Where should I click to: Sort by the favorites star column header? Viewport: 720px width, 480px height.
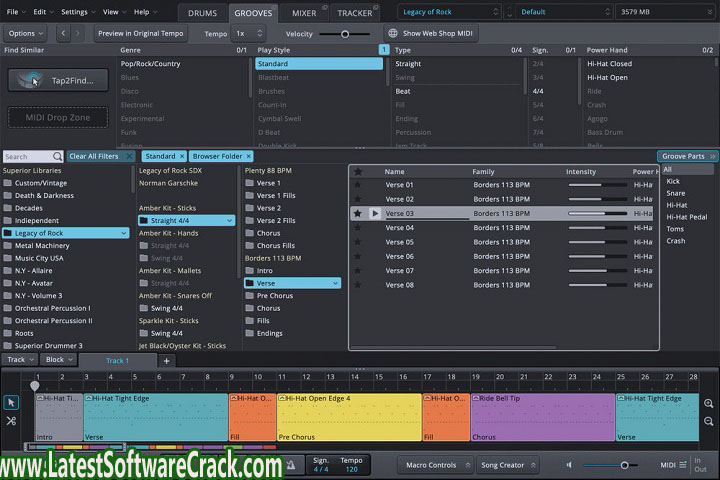click(358, 171)
